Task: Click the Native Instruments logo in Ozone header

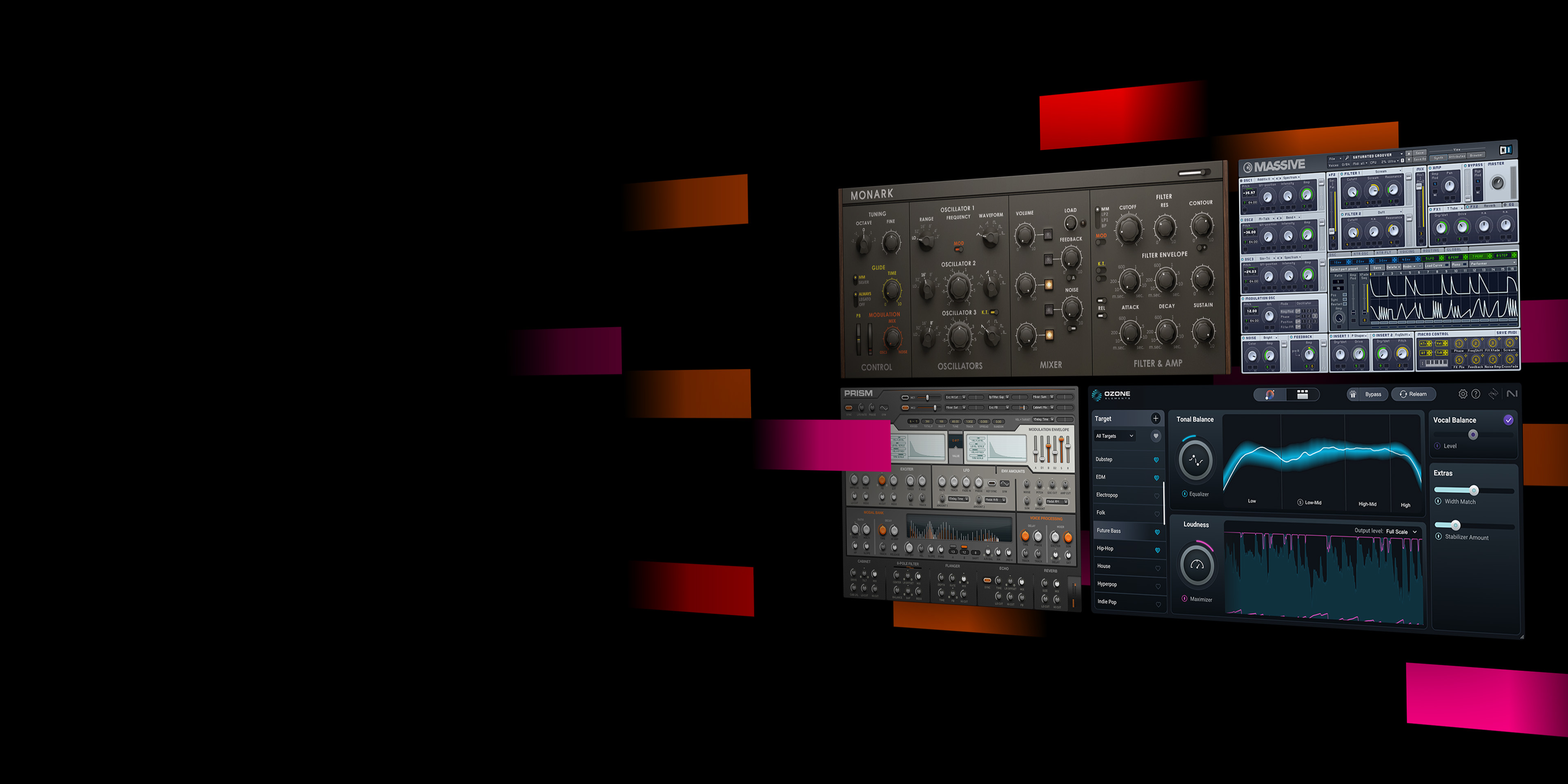Action: pos(1512,394)
